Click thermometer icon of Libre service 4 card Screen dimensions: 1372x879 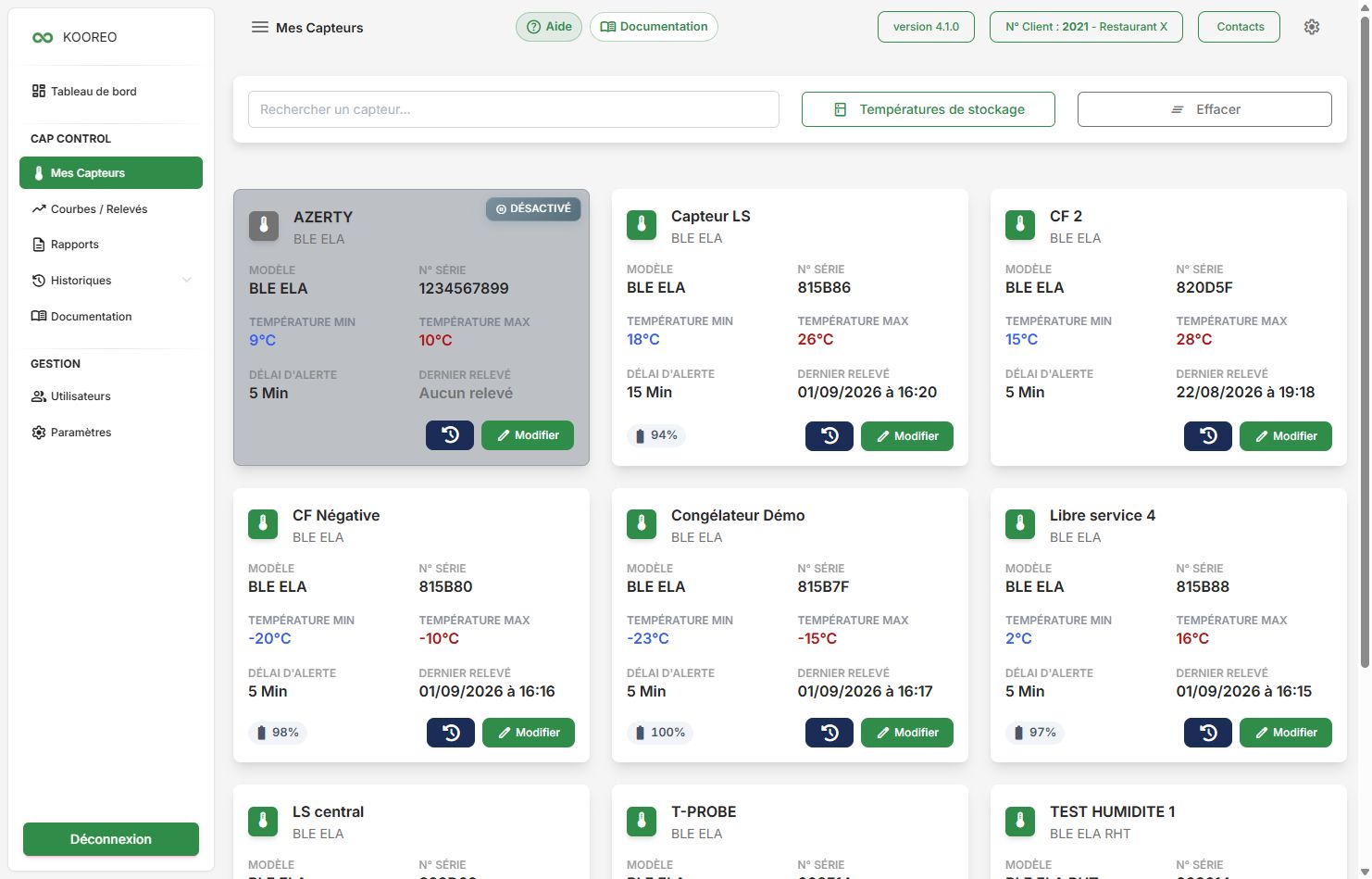[x=1020, y=523]
